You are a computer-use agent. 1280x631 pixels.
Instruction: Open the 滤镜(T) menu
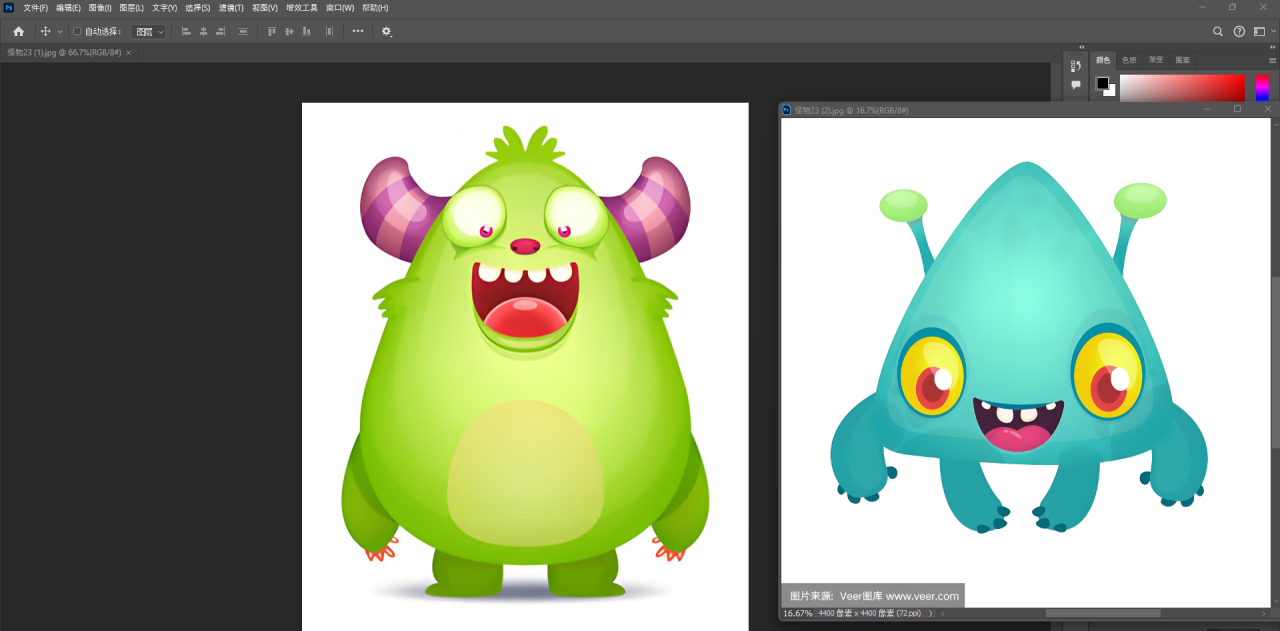[232, 7]
